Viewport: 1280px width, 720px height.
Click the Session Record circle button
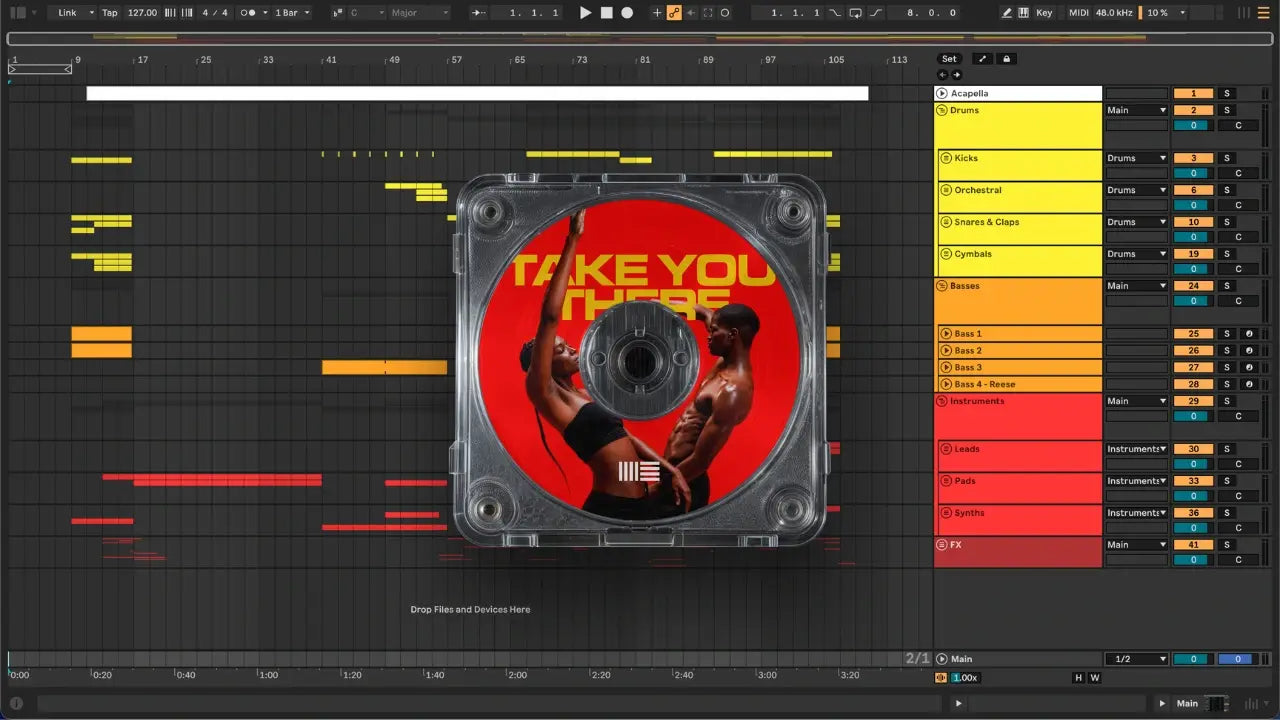click(725, 13)
